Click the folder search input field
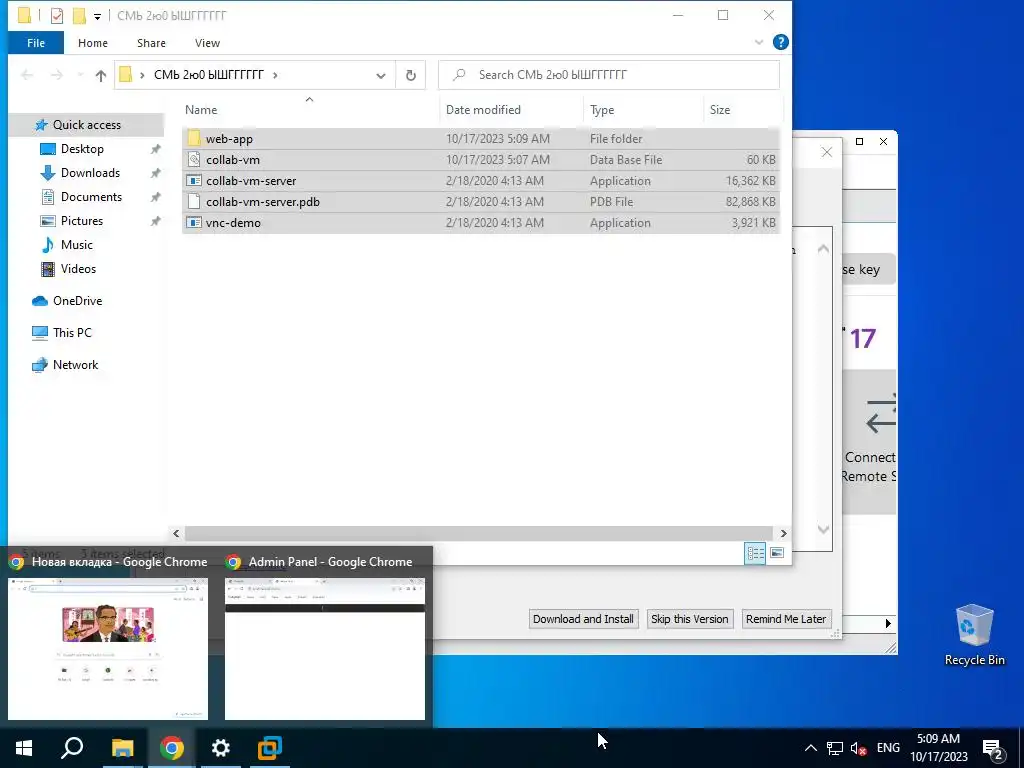The width and height of the screenshot is (1024, 768). tap(609, 75)
